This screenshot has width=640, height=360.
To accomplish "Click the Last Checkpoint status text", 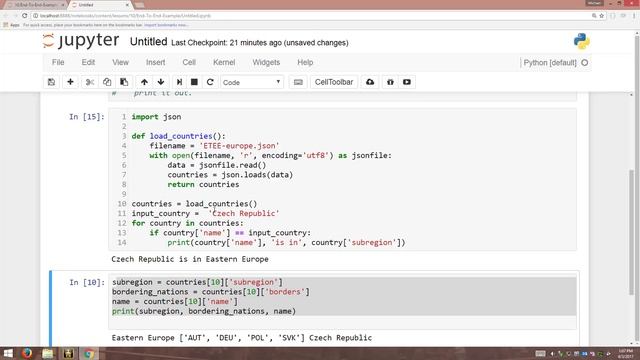I will 260,43.
